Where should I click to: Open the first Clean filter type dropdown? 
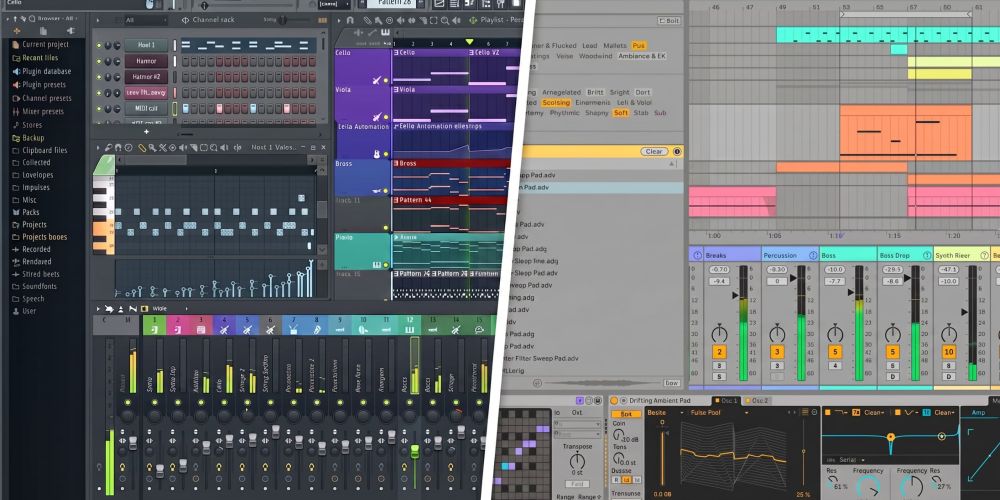coord(875,413)
